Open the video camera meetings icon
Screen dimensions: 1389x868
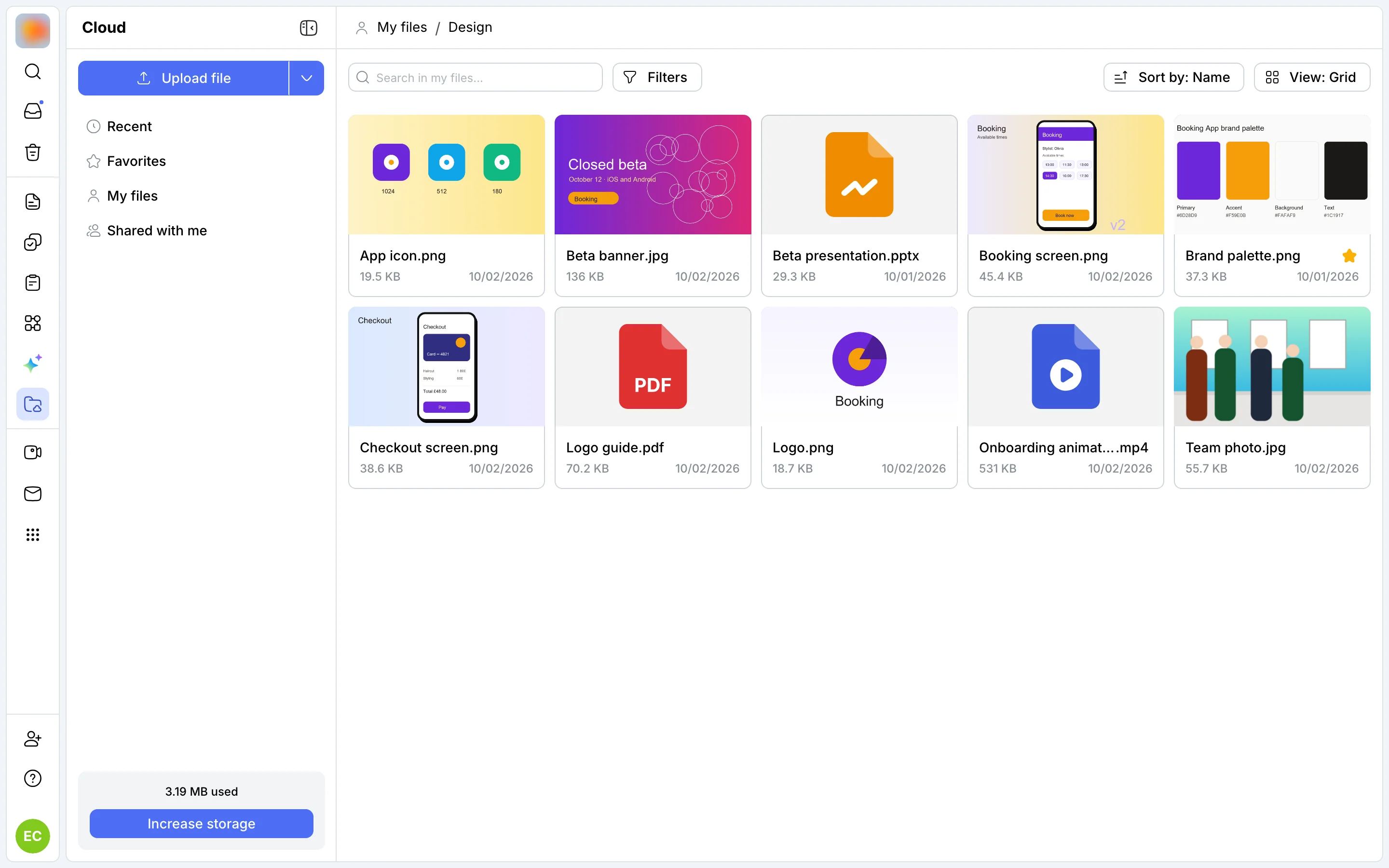[33, 452]
